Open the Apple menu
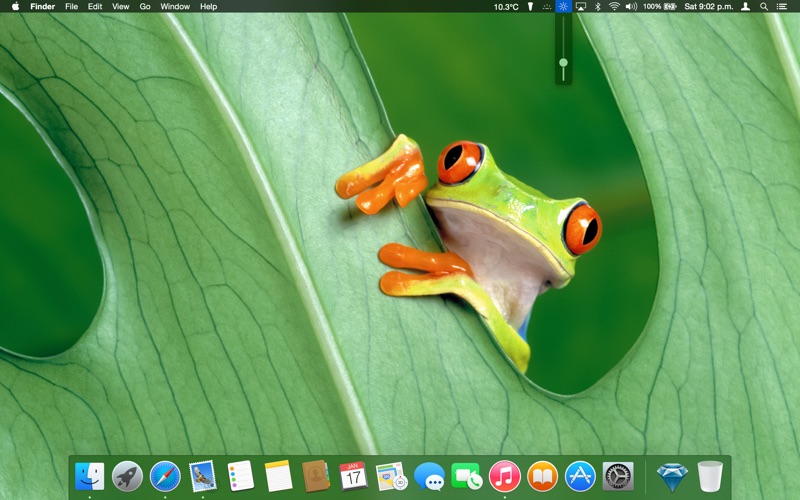 pyautogui.click(x=15, y=6)
